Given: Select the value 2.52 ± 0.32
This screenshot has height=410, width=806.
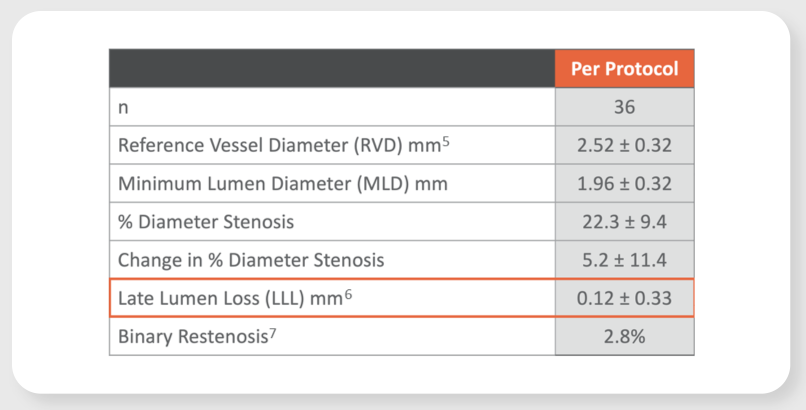Looking at the screenshot, I should point(624,145).
